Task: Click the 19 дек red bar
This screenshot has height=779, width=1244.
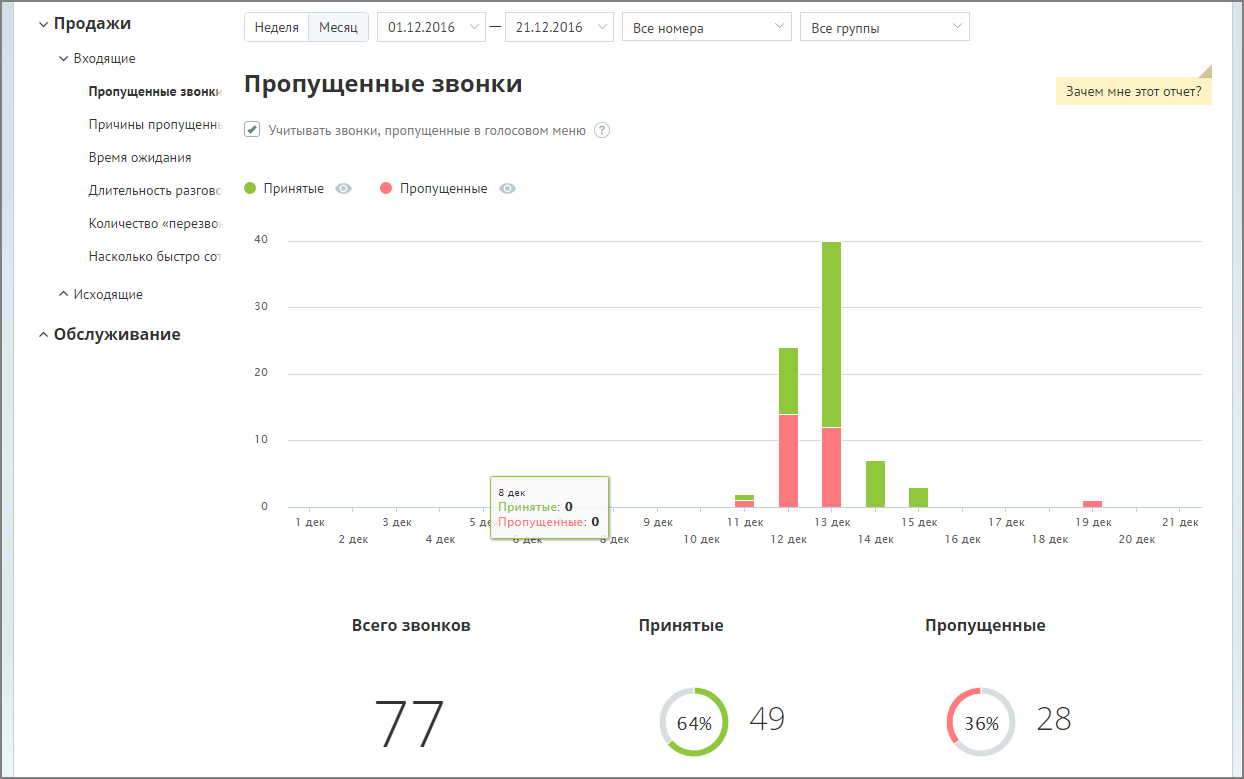Action: [x=1093, y=504]
